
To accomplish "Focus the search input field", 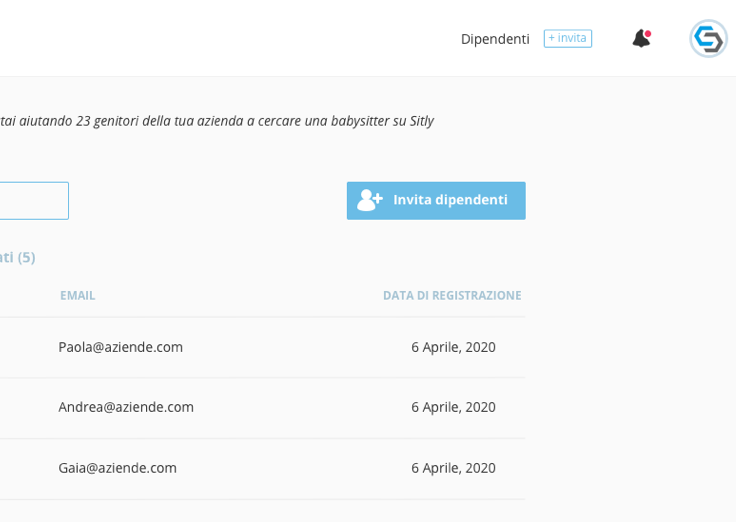I will [34, 200].
